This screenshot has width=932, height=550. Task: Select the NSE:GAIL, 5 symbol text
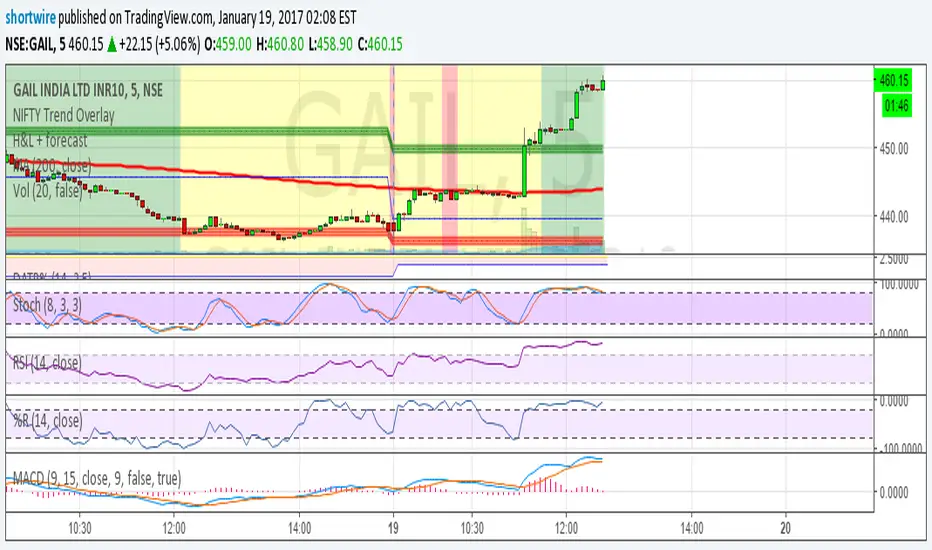(x=35, y=45)
